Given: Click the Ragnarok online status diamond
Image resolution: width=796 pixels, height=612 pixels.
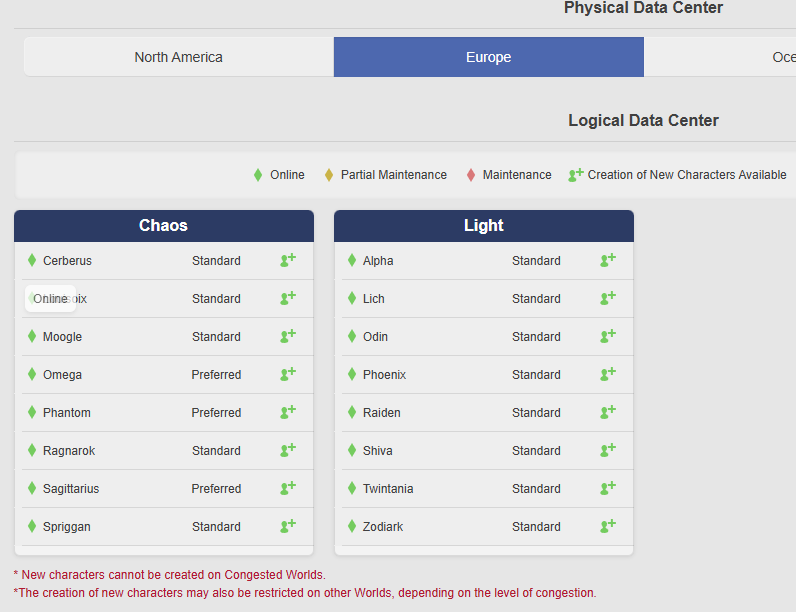Looking at the screenshot, I should [x=32, y=450].
